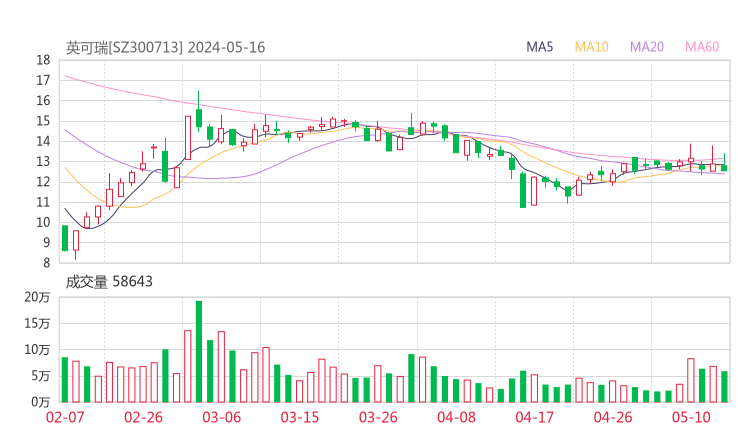Click the MA60 legend label
The image size is (740, 440).
pos(702,47)
